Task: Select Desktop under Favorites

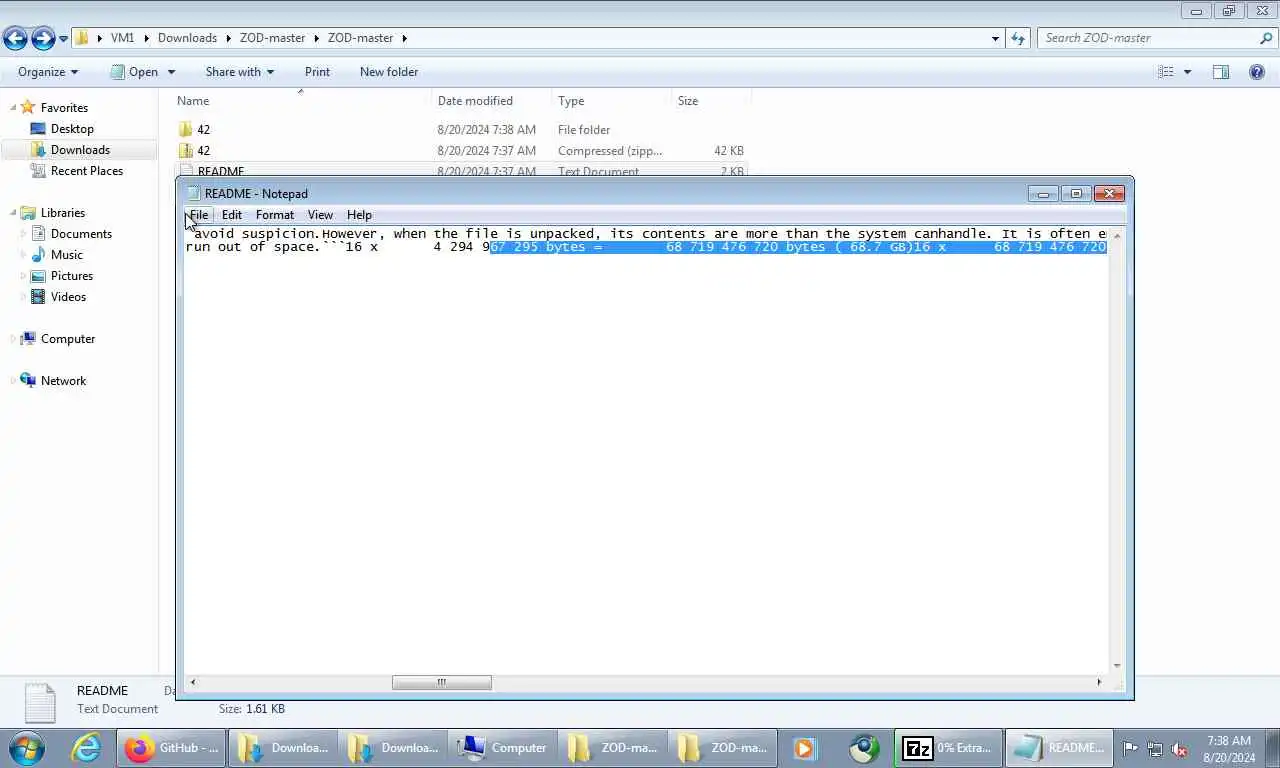Action: (x=72, y=129)
